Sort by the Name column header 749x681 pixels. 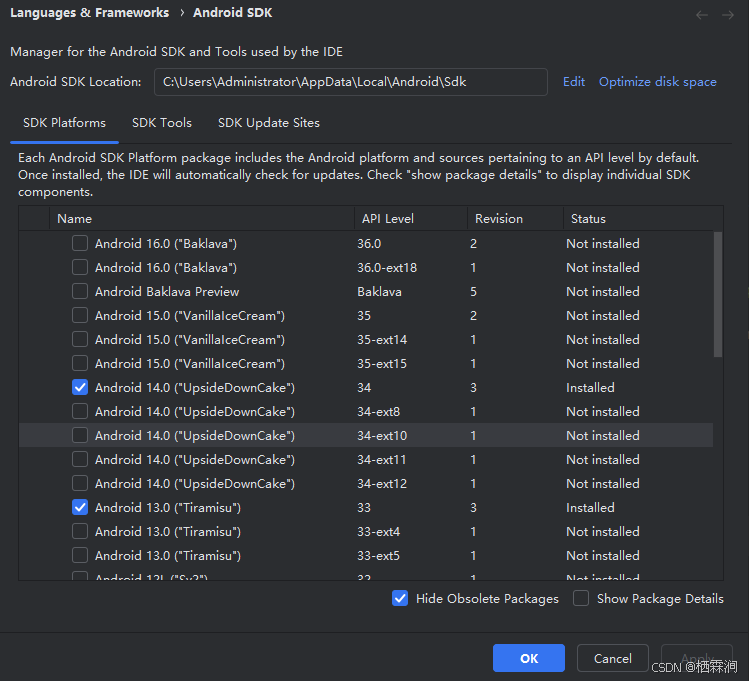point(202,219)
